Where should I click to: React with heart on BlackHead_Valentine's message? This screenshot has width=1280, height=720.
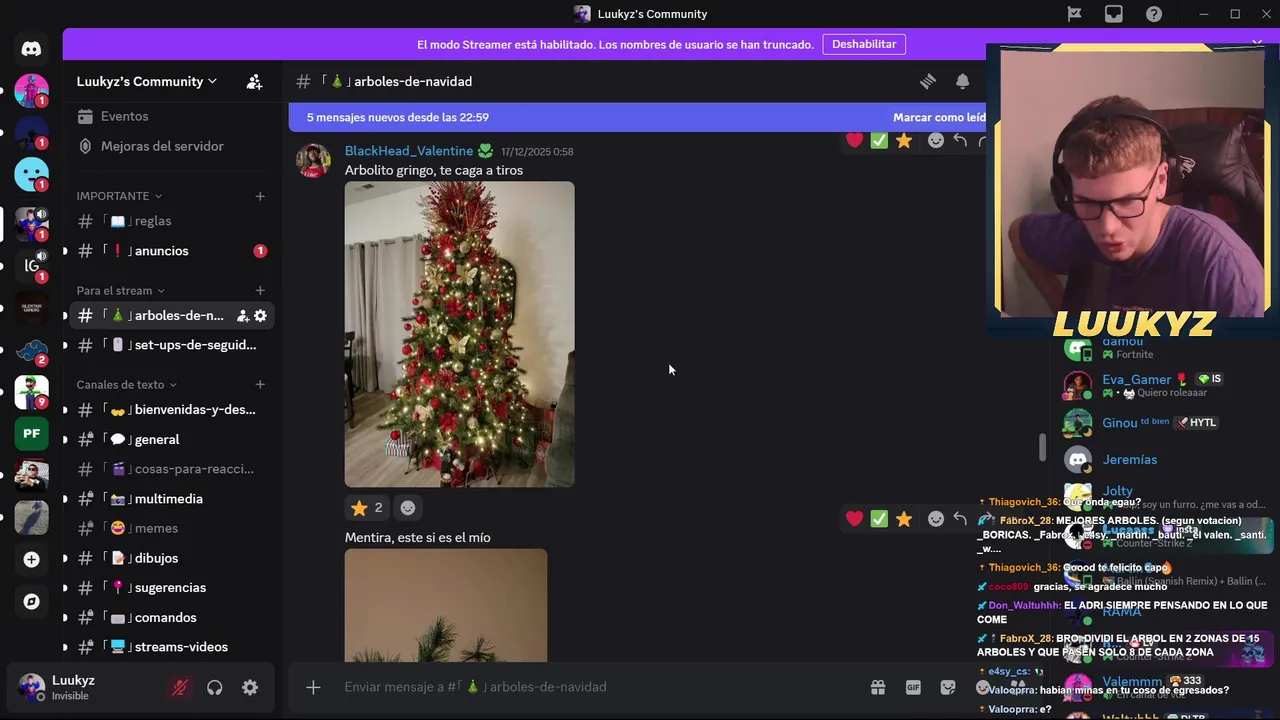[x=854, y=141]
